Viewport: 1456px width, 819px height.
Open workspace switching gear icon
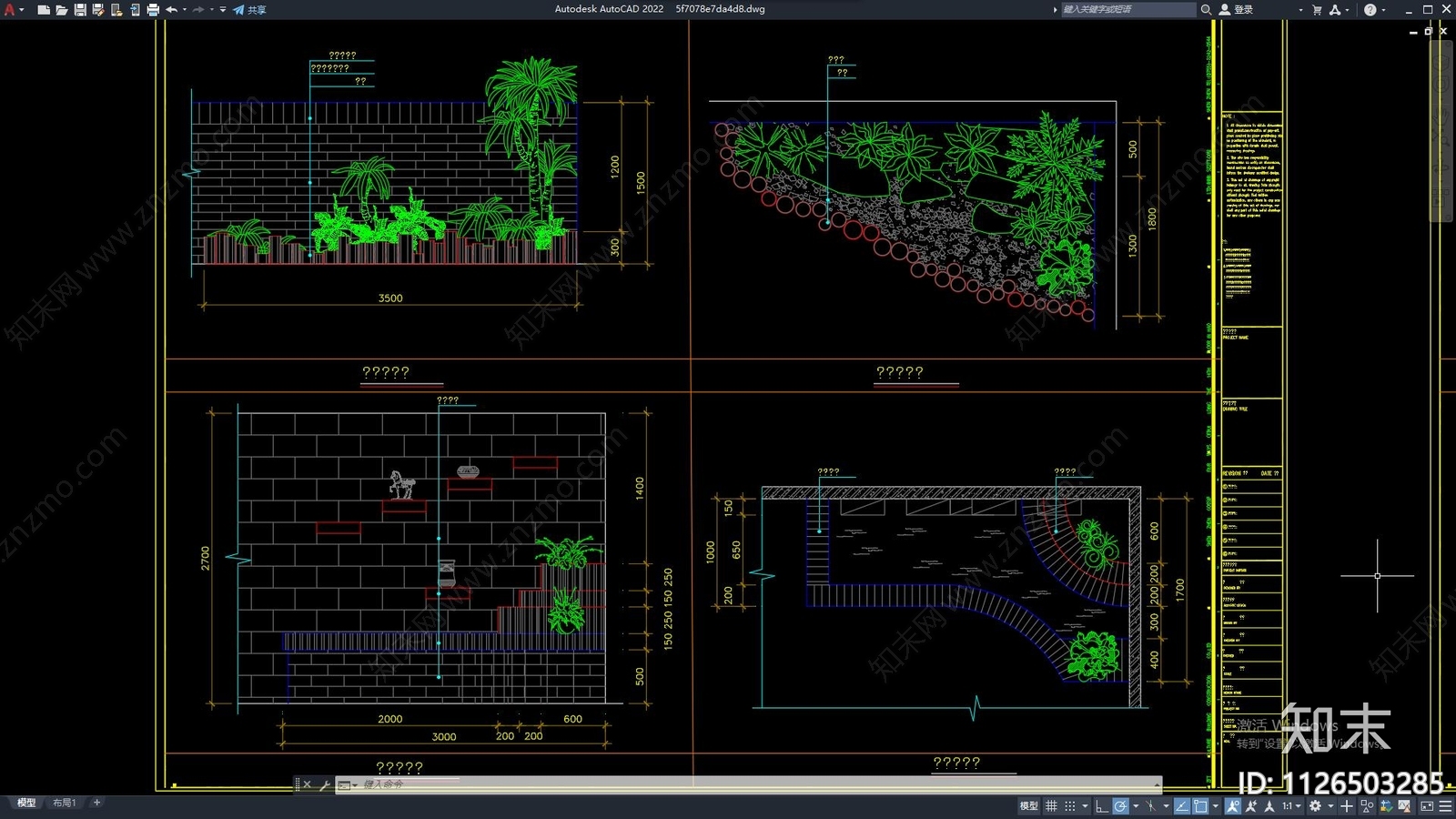coord(1315,805)
